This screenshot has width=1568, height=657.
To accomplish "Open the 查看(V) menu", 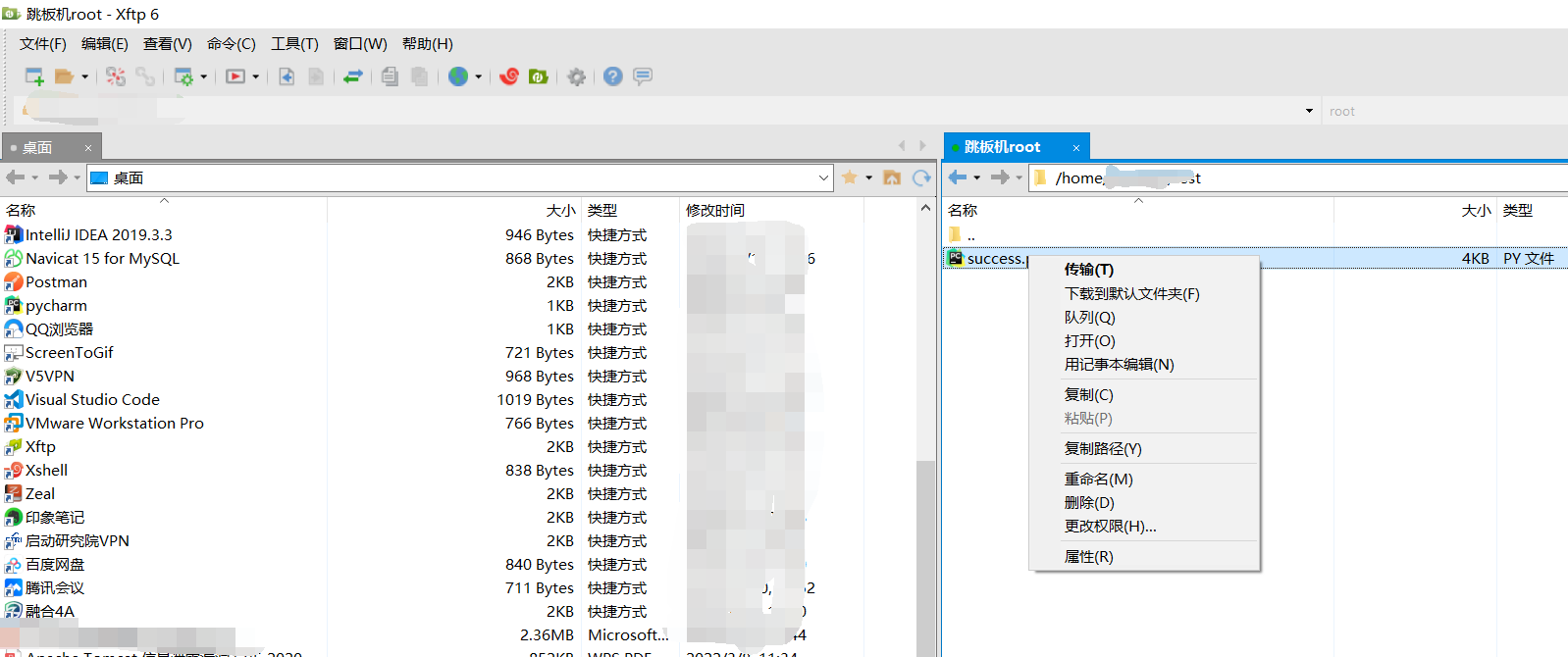I will coord(168,44).
